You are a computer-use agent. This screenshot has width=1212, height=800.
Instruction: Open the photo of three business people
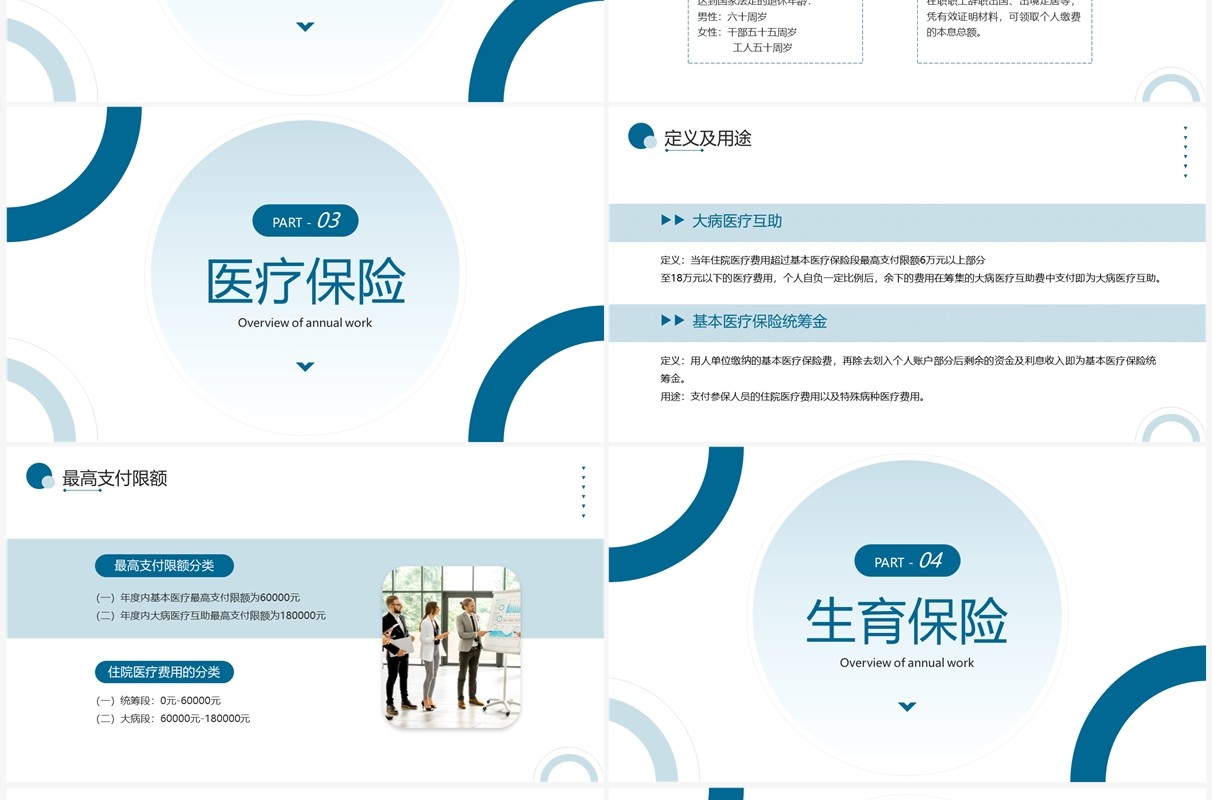point(451,647)
